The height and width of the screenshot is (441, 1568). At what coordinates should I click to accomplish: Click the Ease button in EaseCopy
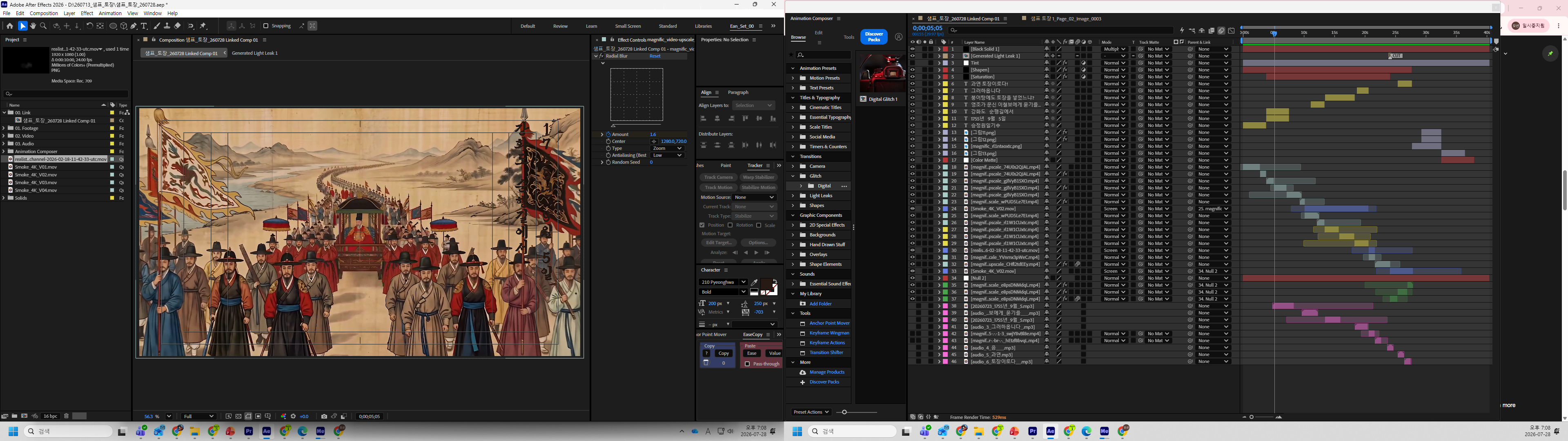click(x=752, y=353)
